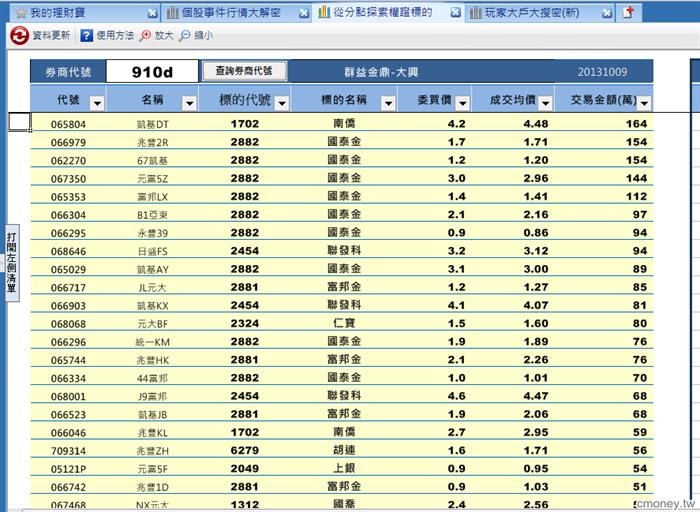Open the 名稱 column filter dropdown
Viewport: 700px width, 512px height.
(189, 104)
